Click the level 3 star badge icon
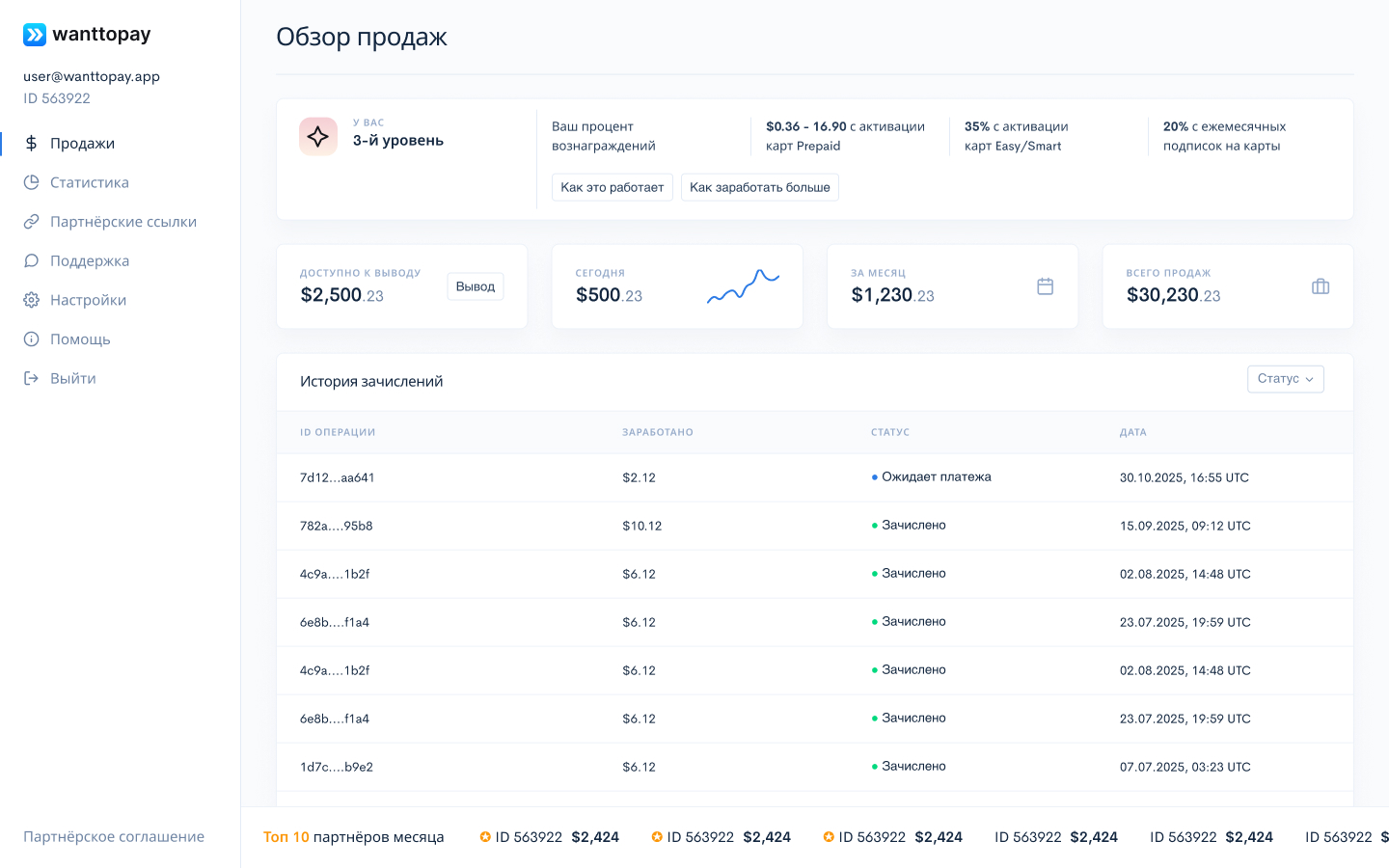The width and height of the screenshot is (1389, 868). point(318,137)
